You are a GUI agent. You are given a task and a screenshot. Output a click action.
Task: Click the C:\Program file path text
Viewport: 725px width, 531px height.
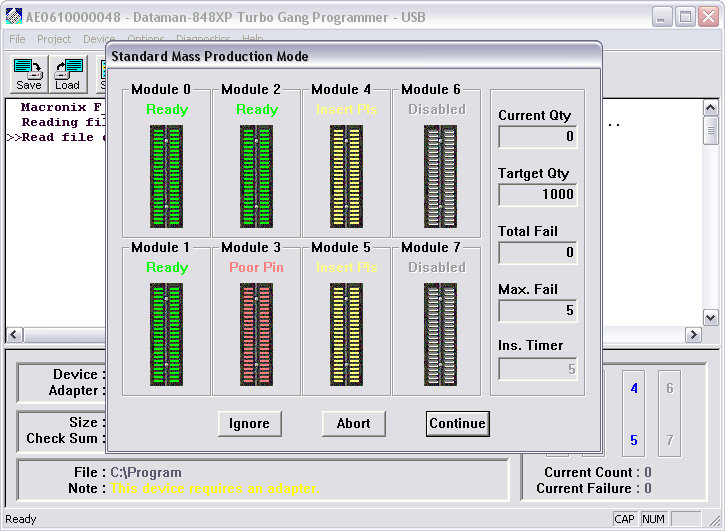pos(146,472)
